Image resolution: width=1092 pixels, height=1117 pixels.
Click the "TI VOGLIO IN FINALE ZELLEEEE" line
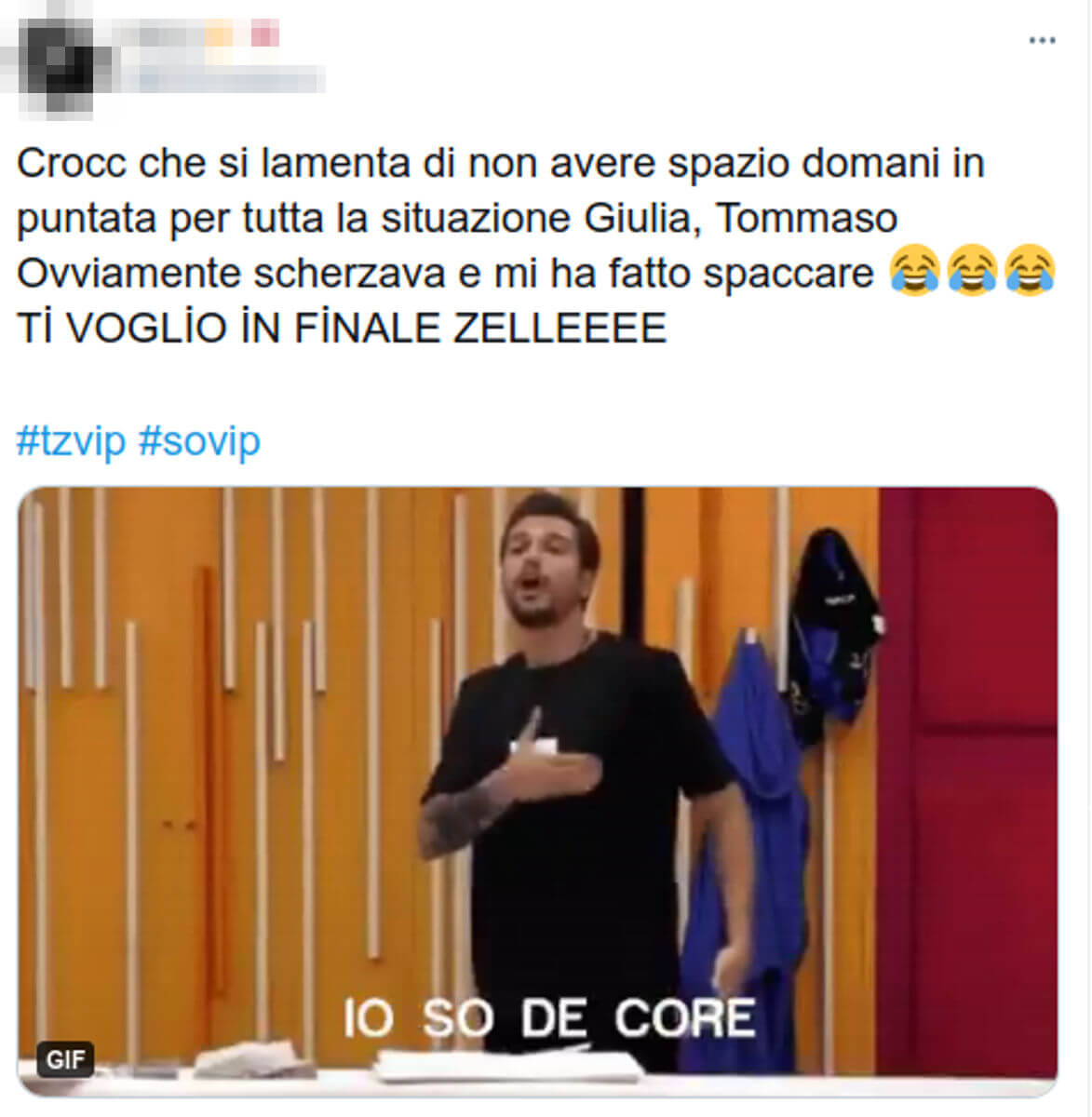(342, 328)
